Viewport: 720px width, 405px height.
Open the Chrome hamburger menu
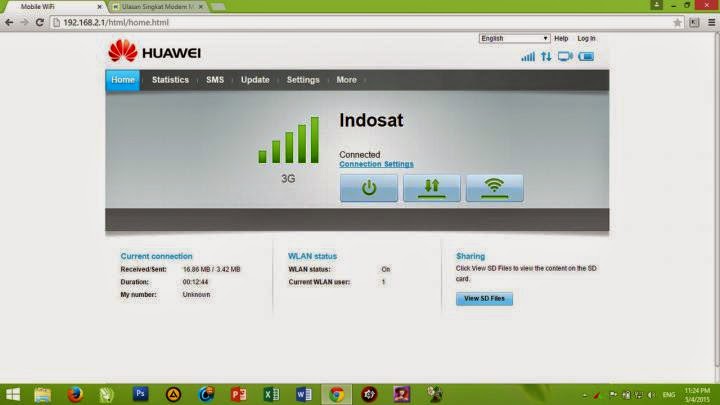pos(711,22)
